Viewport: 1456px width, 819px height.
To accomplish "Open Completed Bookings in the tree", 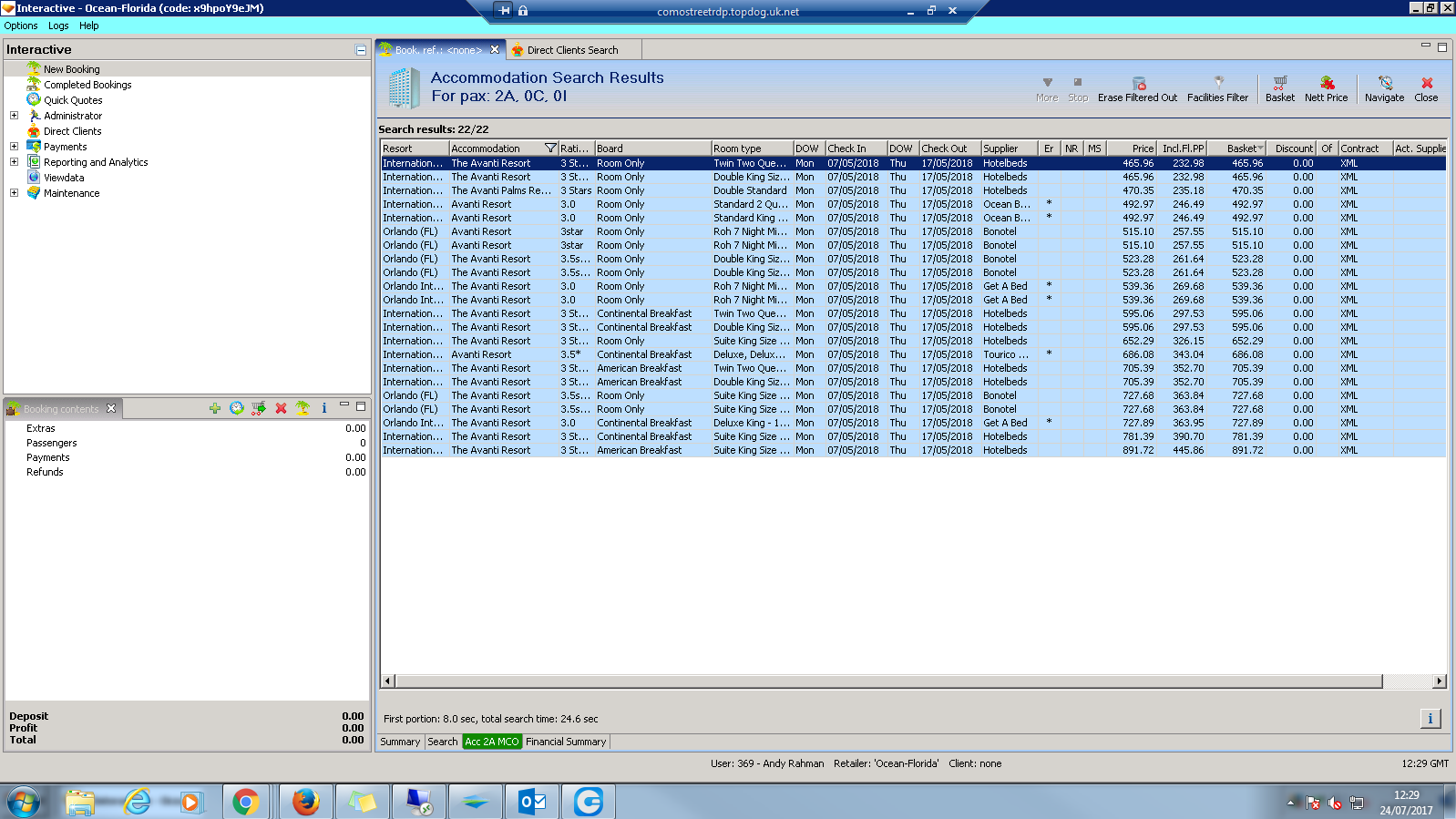I will click(87, 85).
